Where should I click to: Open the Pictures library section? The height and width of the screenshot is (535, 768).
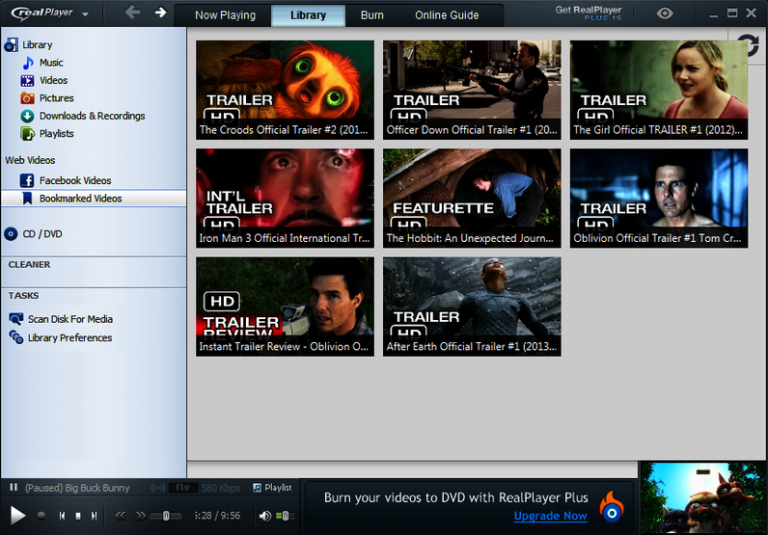point(56,98)
